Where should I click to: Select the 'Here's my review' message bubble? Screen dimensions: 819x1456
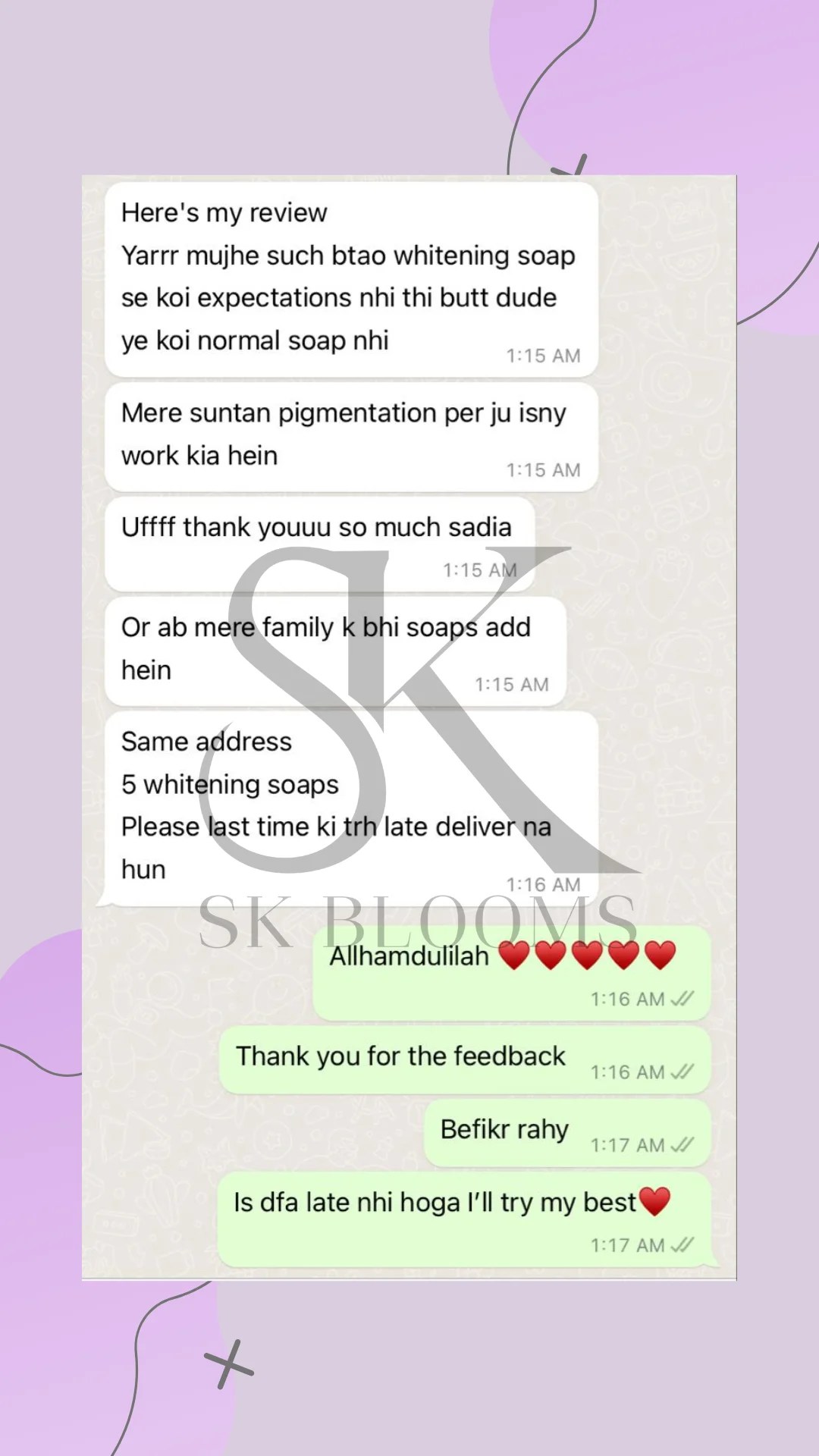coord(351,279)
